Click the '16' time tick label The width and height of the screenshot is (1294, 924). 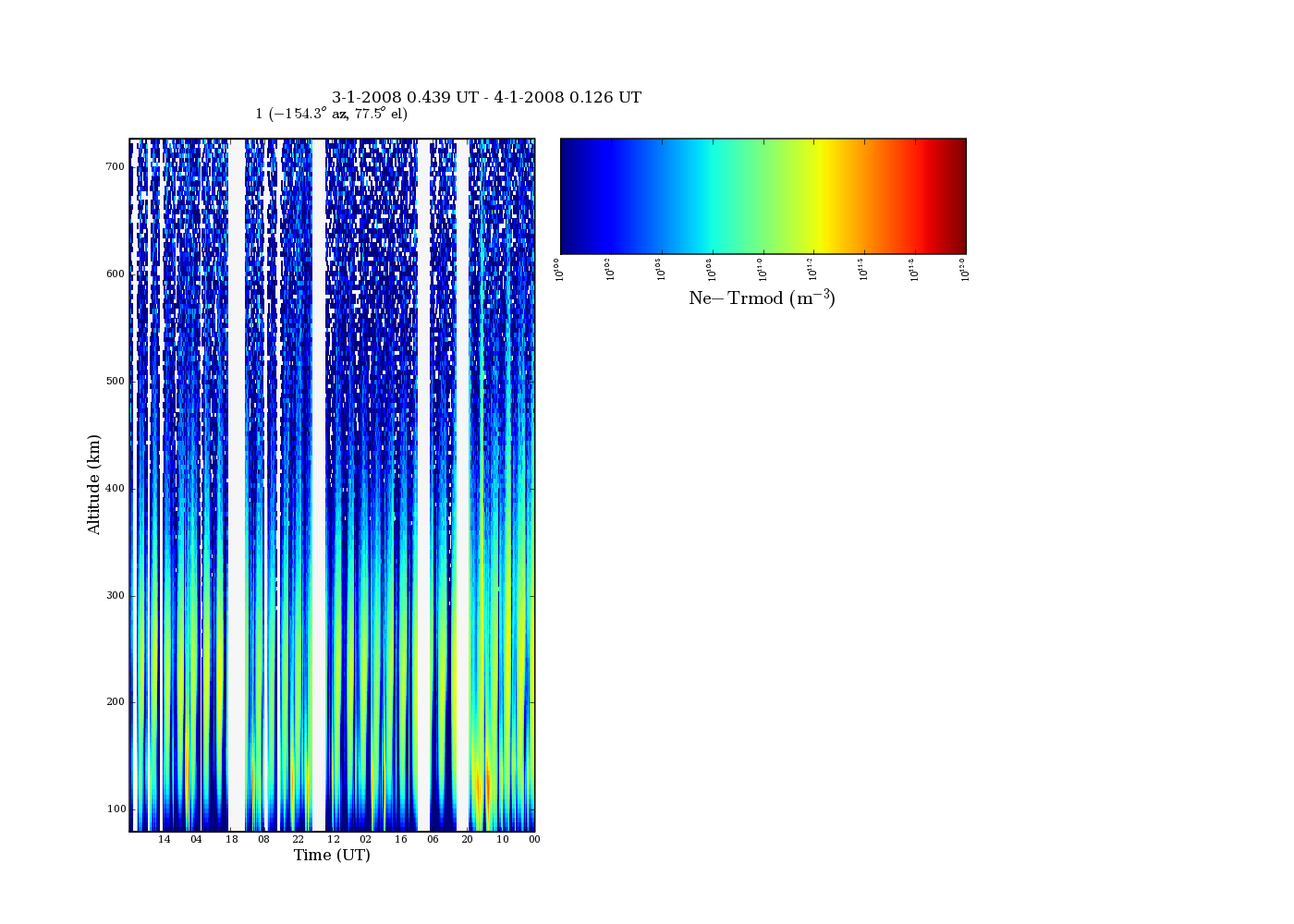400,839
